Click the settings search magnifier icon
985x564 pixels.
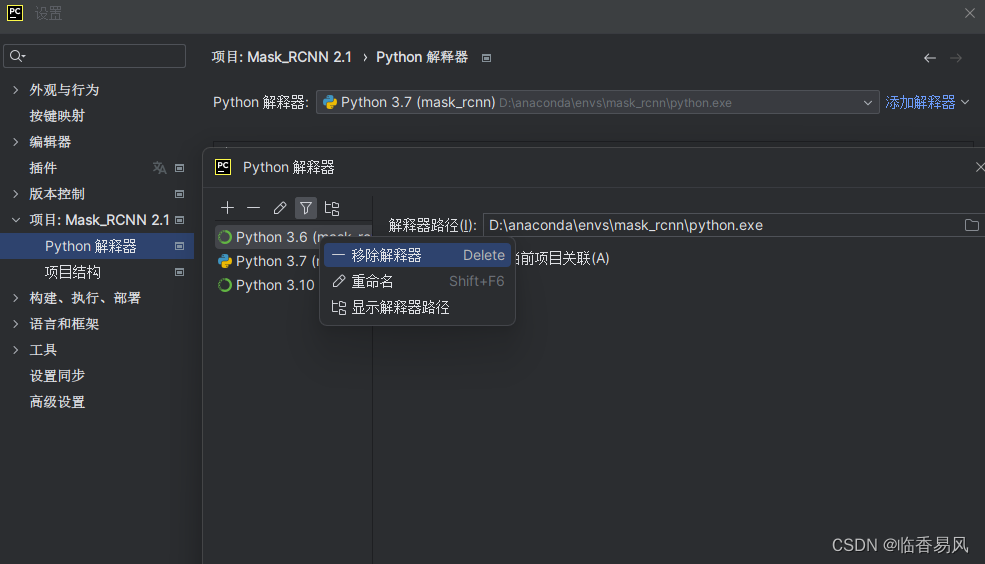(17, 56)
